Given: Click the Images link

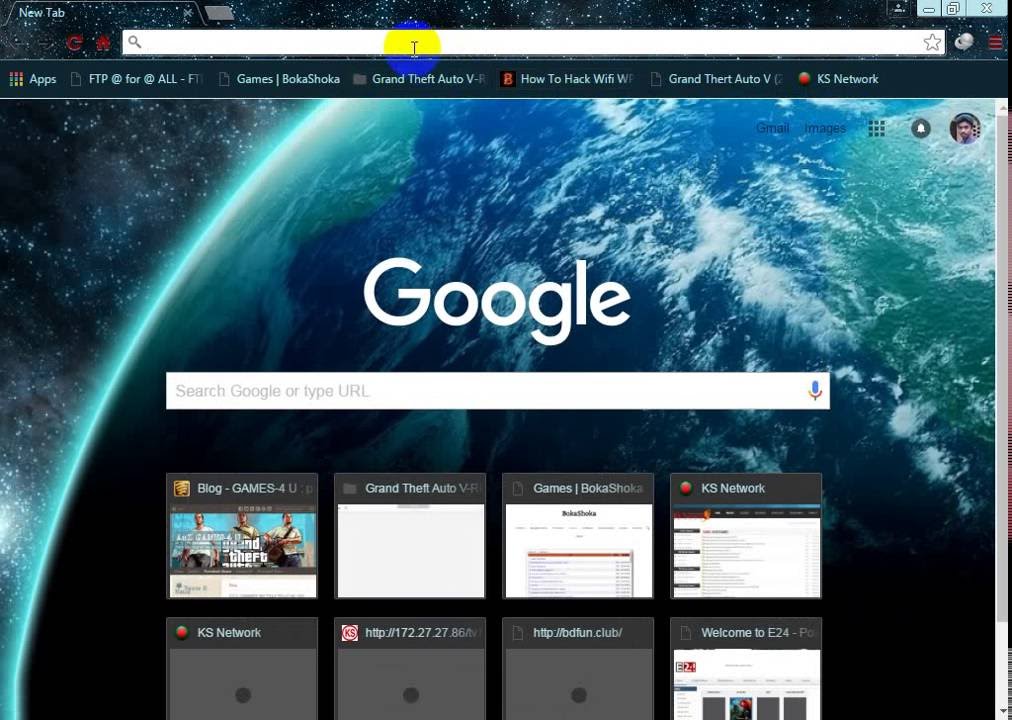Looking at the screenshot, I should click(824, 128).
